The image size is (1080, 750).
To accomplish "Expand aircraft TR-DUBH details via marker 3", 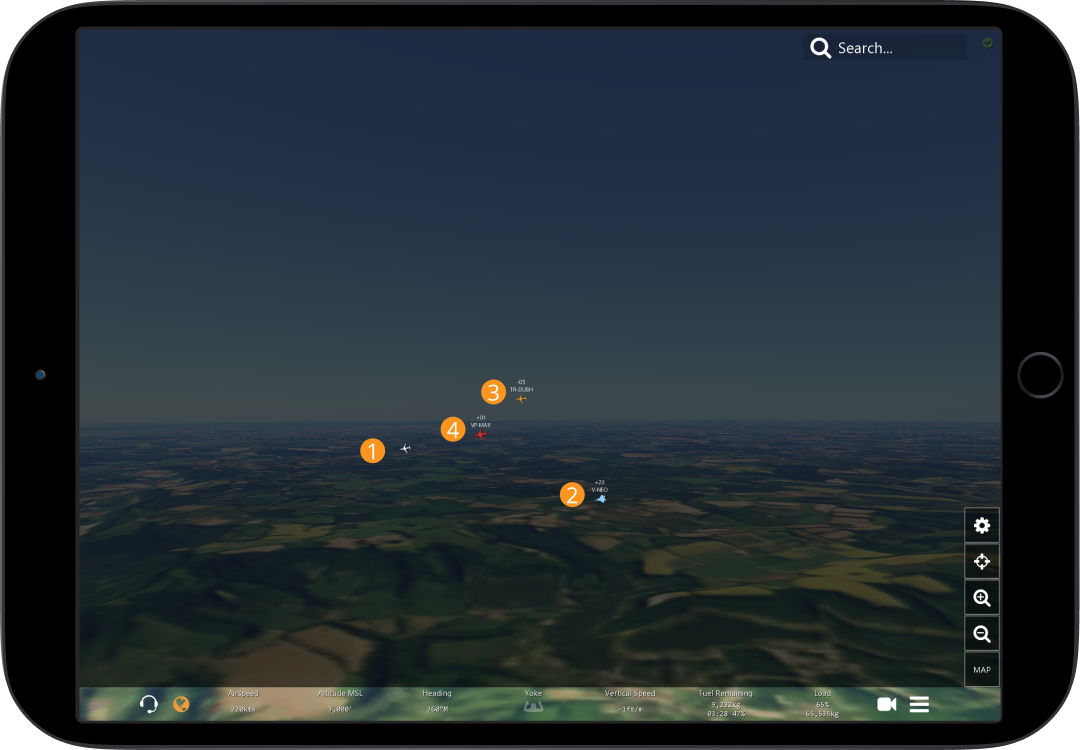I will tap(493, 392).
